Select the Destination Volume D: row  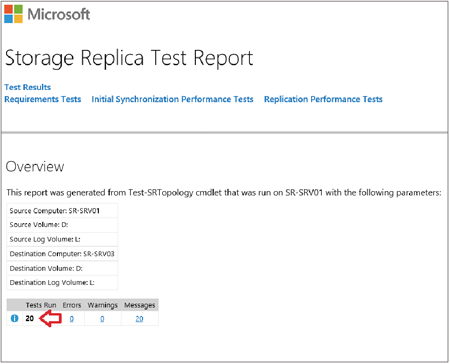62,268
